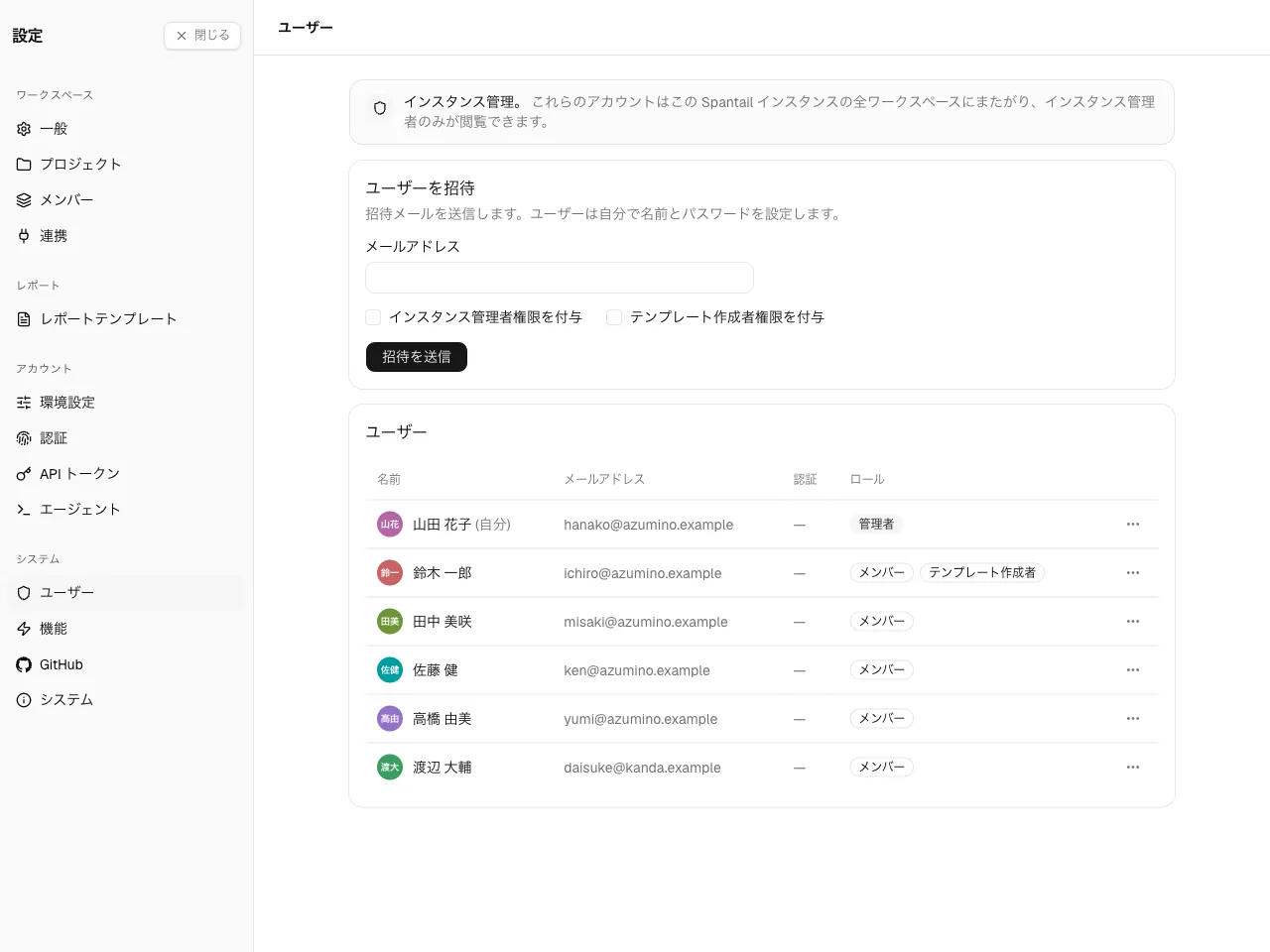Image resolution: width=1270 pixels, height=952 pixels.
Task: Click the folder icon beside プロジェクト
Action: tap(24, 165)
